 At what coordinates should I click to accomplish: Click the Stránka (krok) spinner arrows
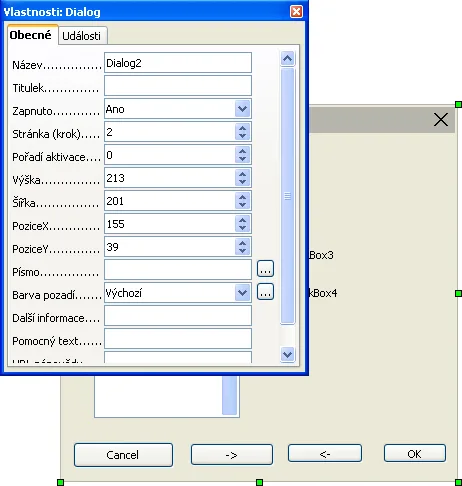tap(242, 132)
